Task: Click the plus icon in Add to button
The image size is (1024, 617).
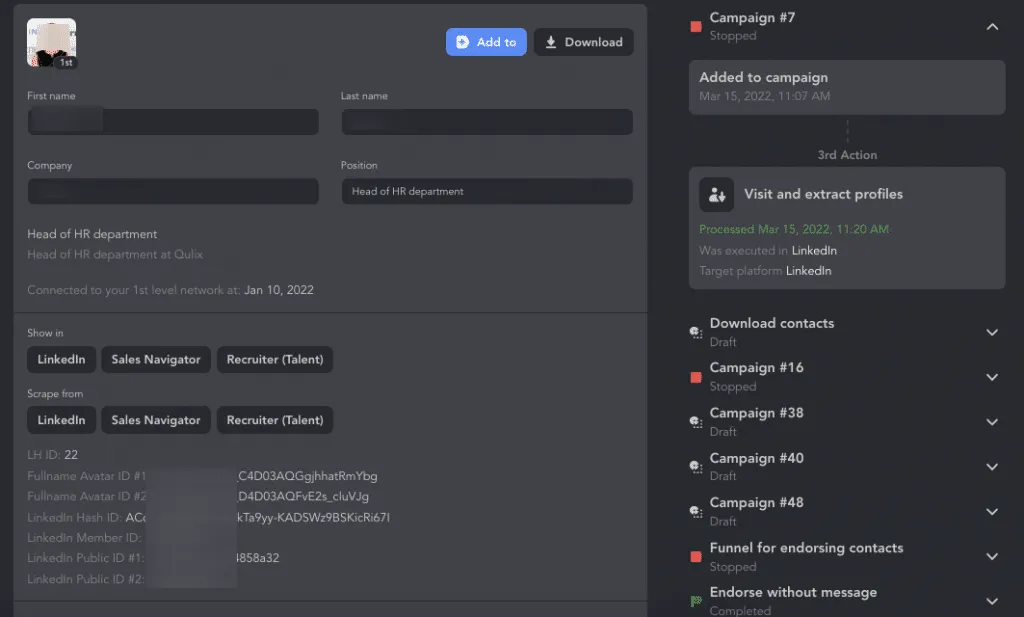Action: (462, 42)
